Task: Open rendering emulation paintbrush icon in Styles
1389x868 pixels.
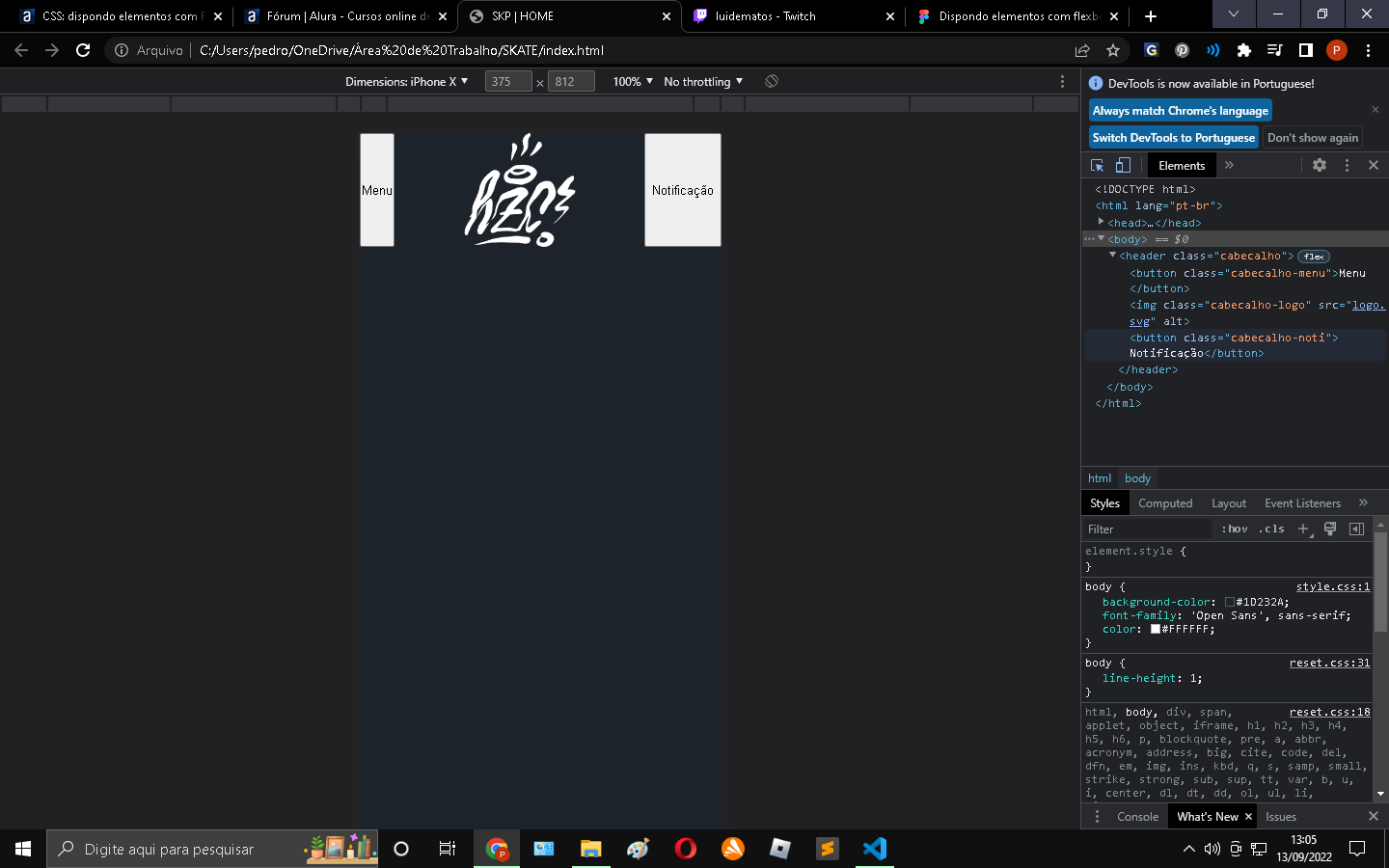Action: [x=1330, y=529]
